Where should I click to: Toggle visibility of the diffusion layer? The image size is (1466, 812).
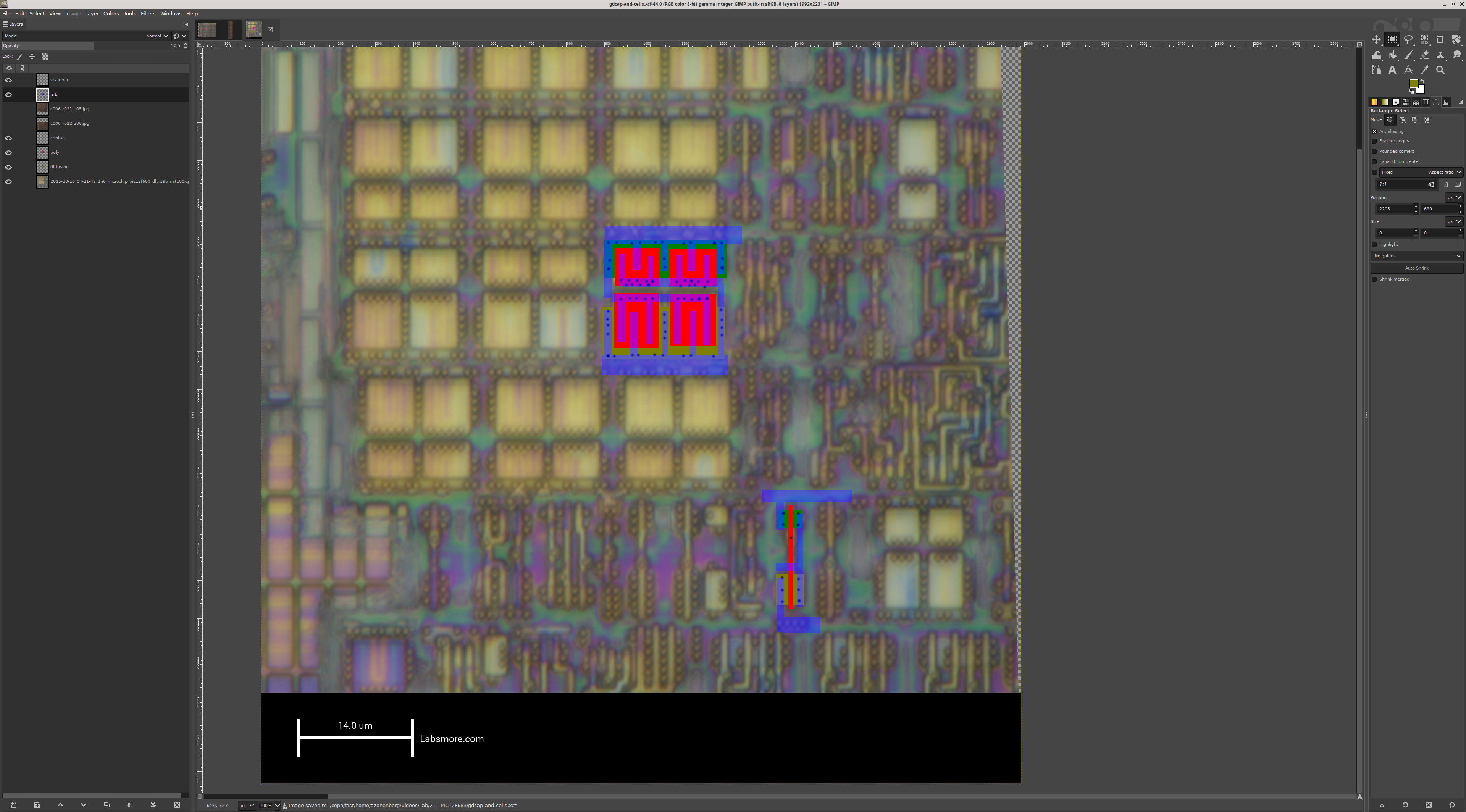8,167
